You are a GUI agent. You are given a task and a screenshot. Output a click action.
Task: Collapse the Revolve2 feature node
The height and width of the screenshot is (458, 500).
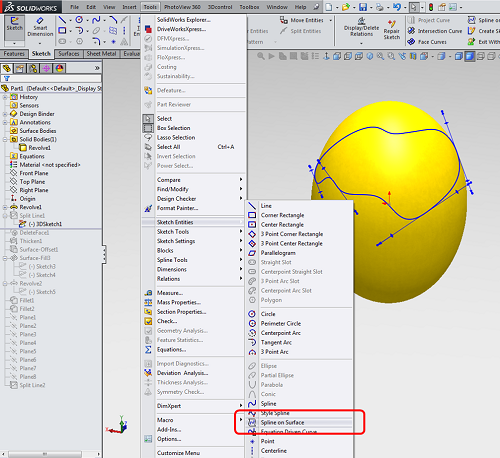tap(5, 284)
